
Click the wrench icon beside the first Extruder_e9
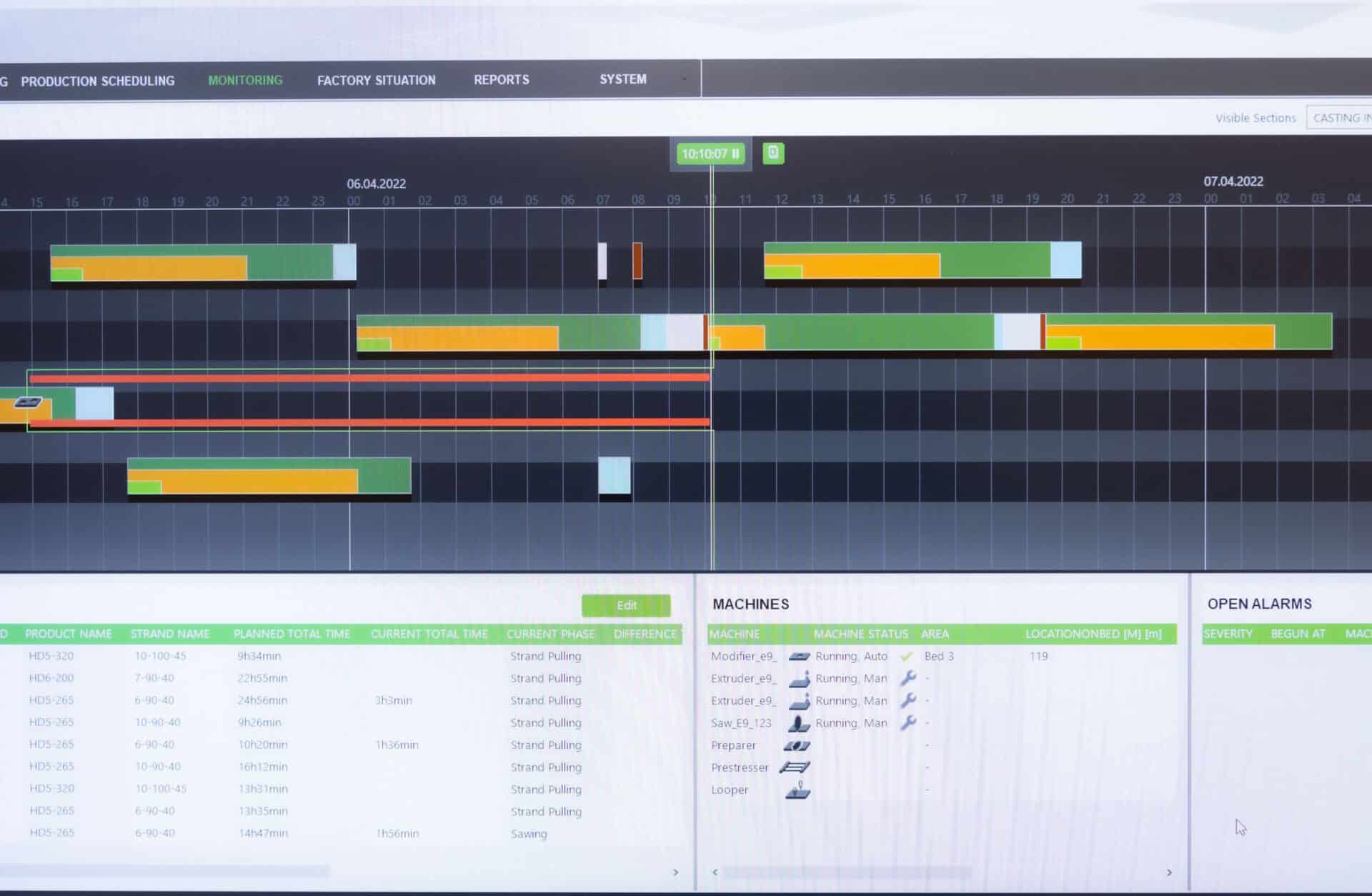coord(908,678)
